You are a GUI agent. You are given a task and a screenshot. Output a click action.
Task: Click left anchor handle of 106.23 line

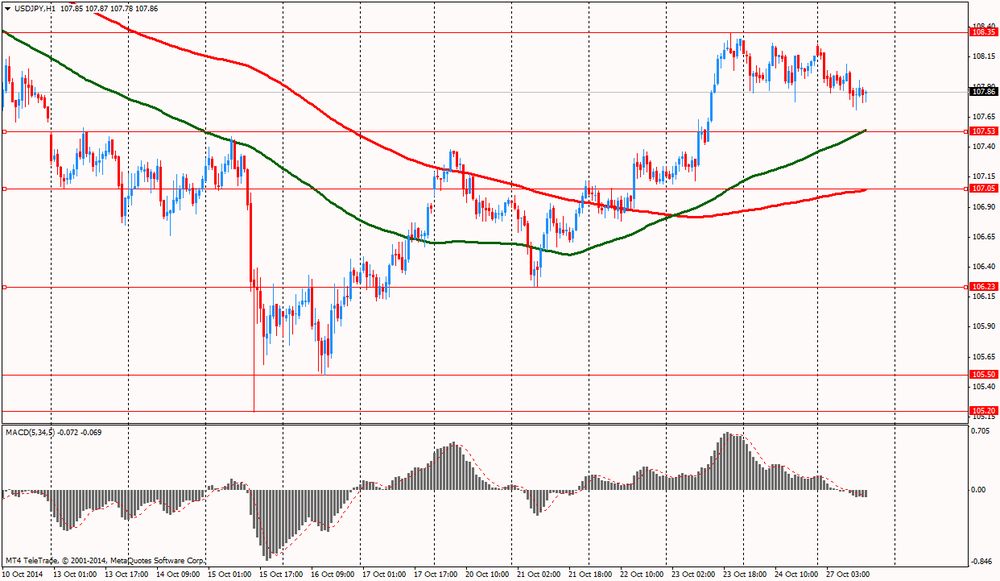point(4,287)
